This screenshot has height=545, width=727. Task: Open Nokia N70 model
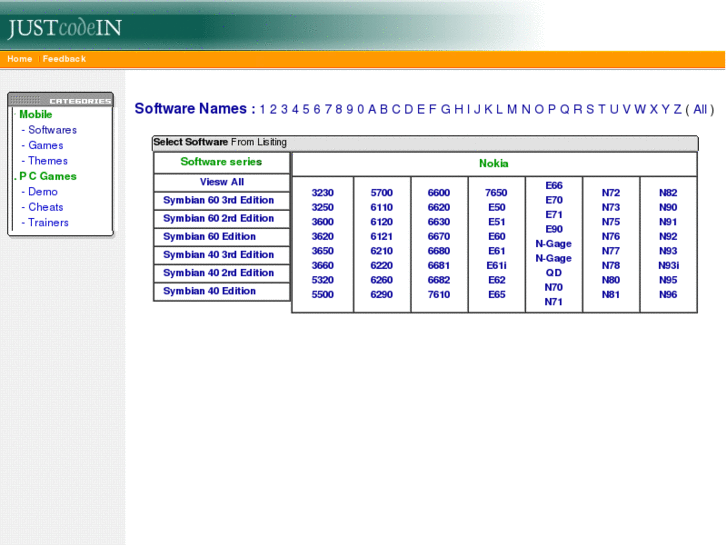[554, 287]
